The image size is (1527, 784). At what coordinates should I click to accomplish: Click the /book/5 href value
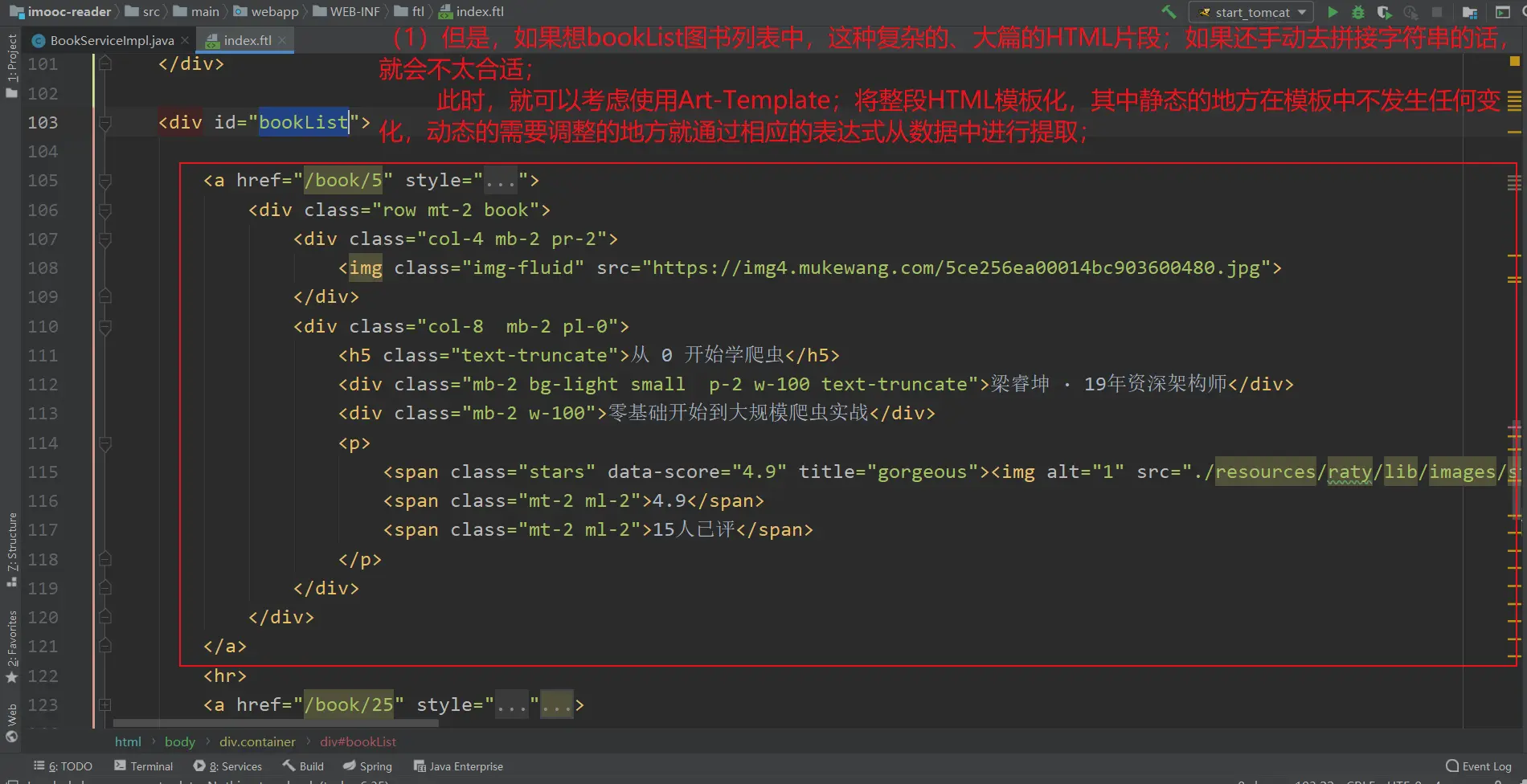[343, 181]
